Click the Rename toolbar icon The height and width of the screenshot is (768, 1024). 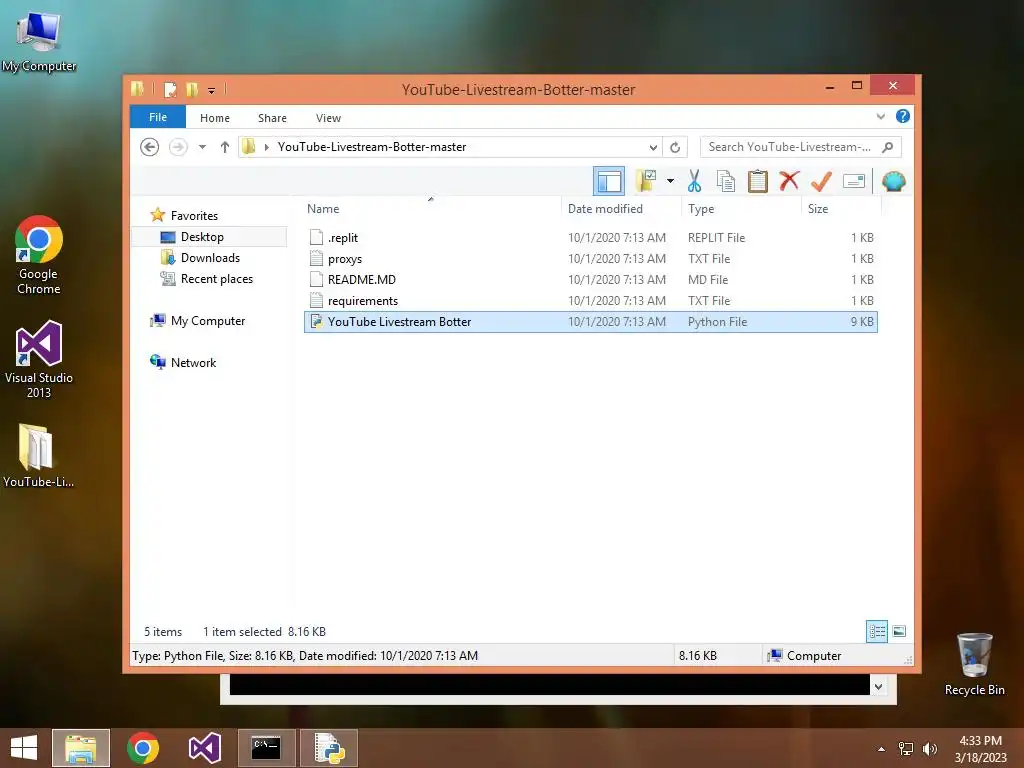click(854, 181)
